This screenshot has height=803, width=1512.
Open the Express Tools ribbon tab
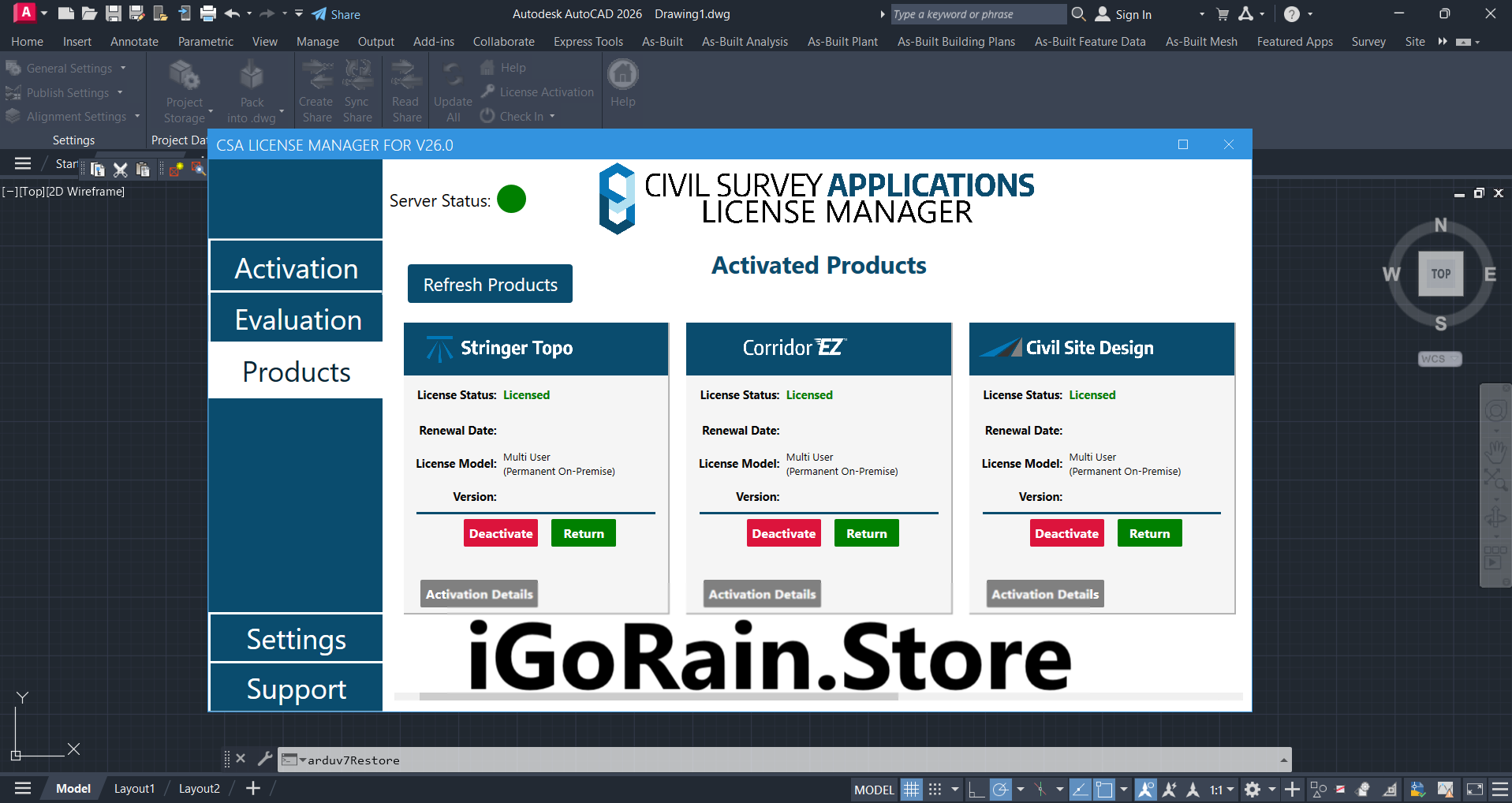(x=588, y=41)
